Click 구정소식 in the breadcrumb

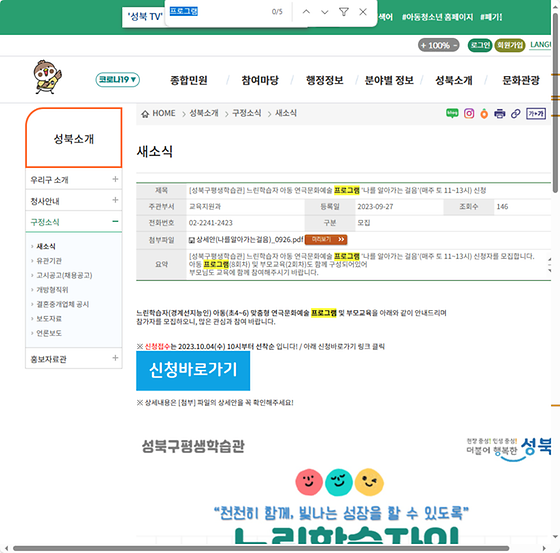[x=246, y=113]
